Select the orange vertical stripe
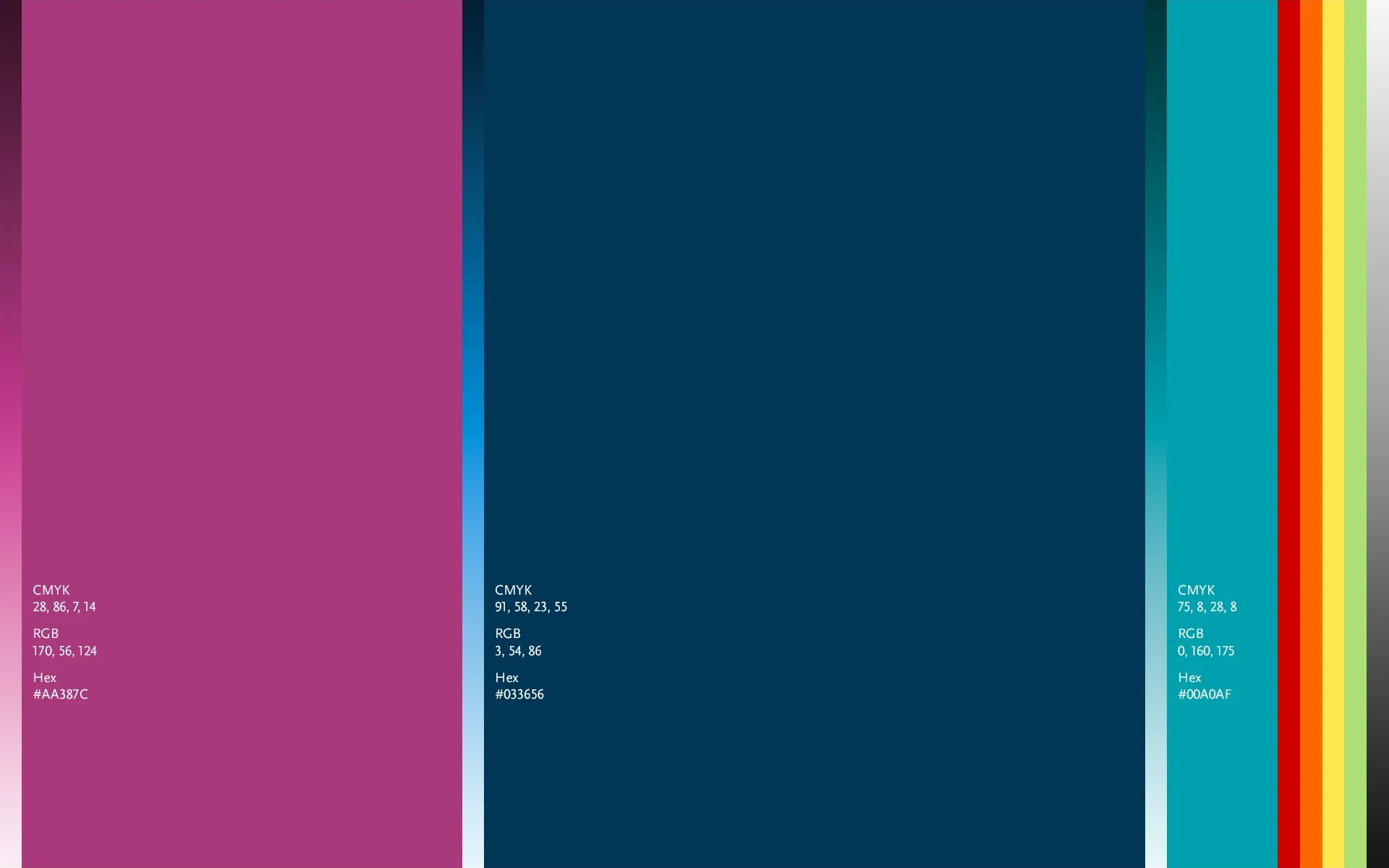The height and width of the screenshot is (868, 1389). point(1311,434)
